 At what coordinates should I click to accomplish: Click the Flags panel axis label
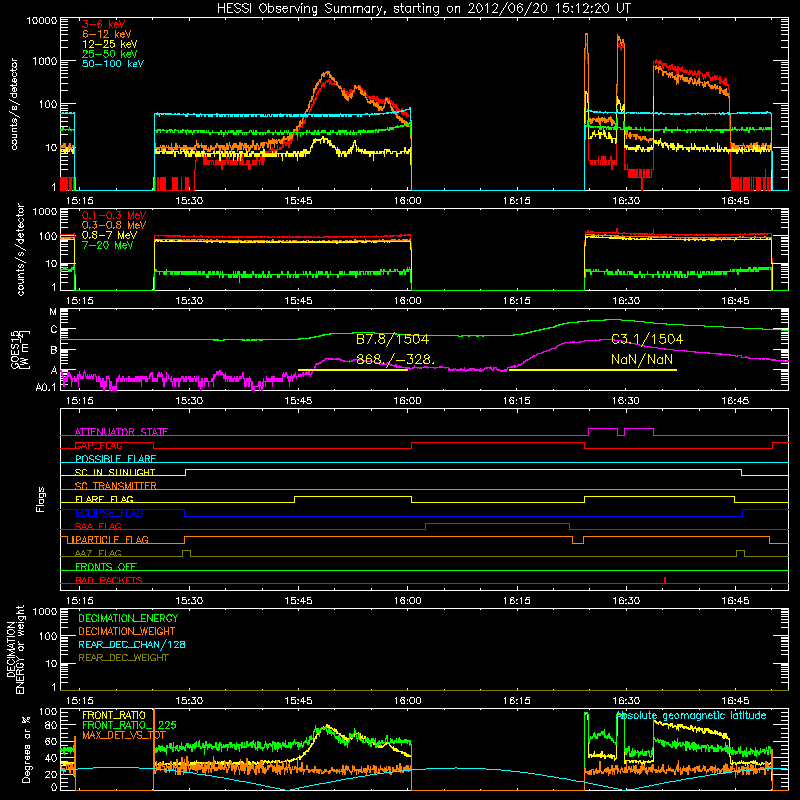point(41,499)
